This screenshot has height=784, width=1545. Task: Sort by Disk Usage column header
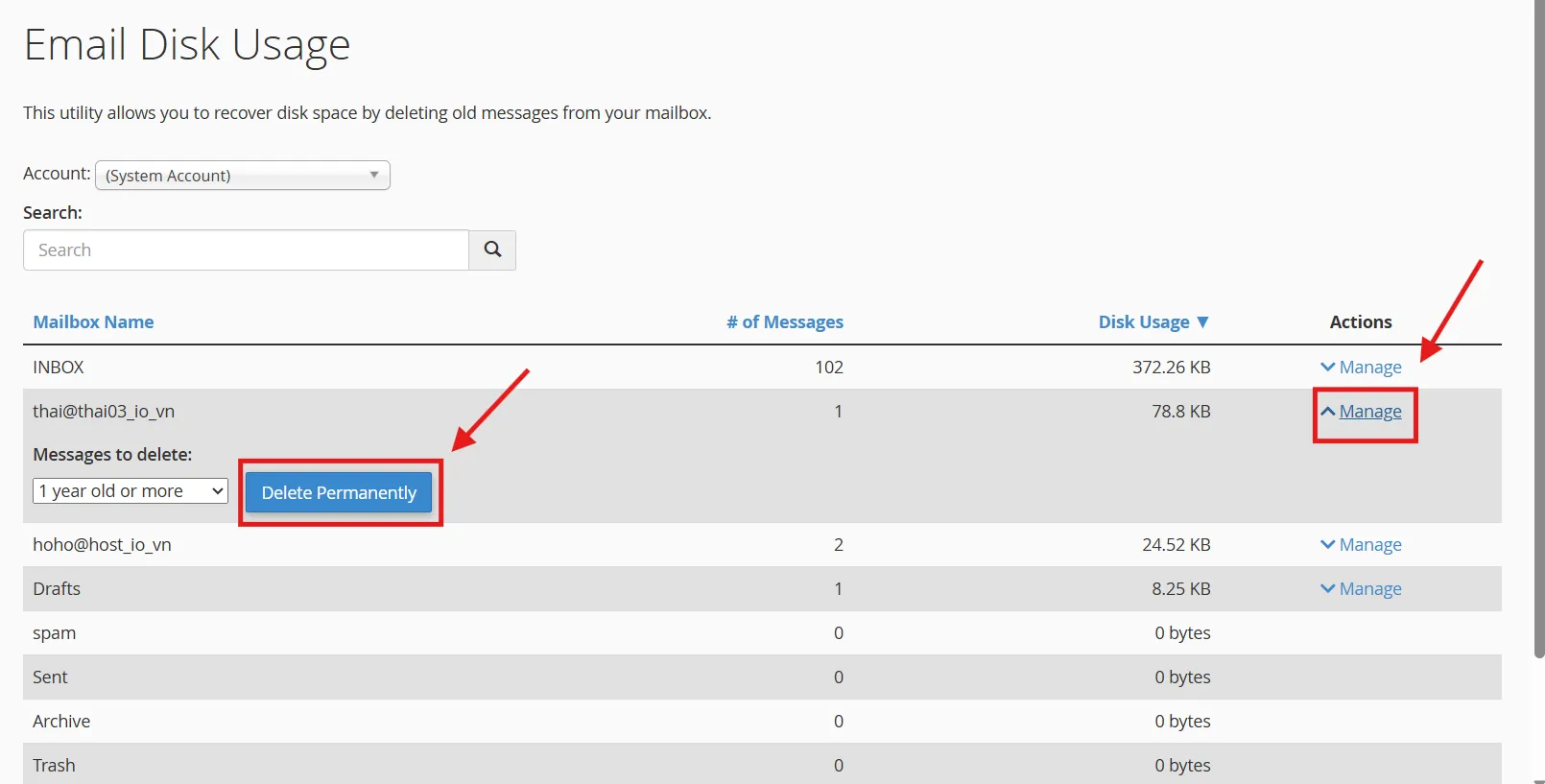(1143, 322)
